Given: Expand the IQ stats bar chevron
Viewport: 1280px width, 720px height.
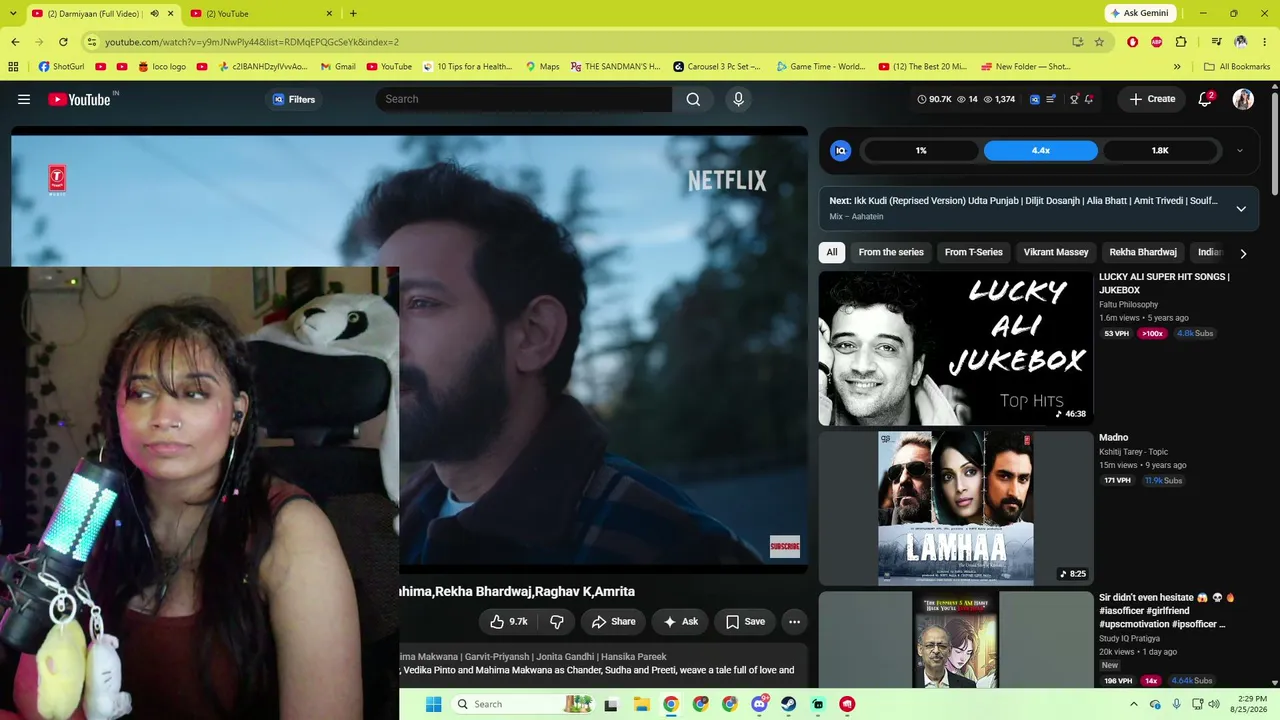Looking at the screenshot, I should click(1240, 150).
